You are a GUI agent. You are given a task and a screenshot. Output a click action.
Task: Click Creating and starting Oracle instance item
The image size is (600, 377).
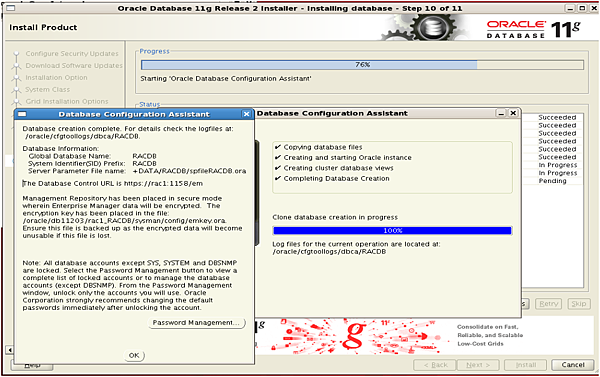click(x=343, y=157)
